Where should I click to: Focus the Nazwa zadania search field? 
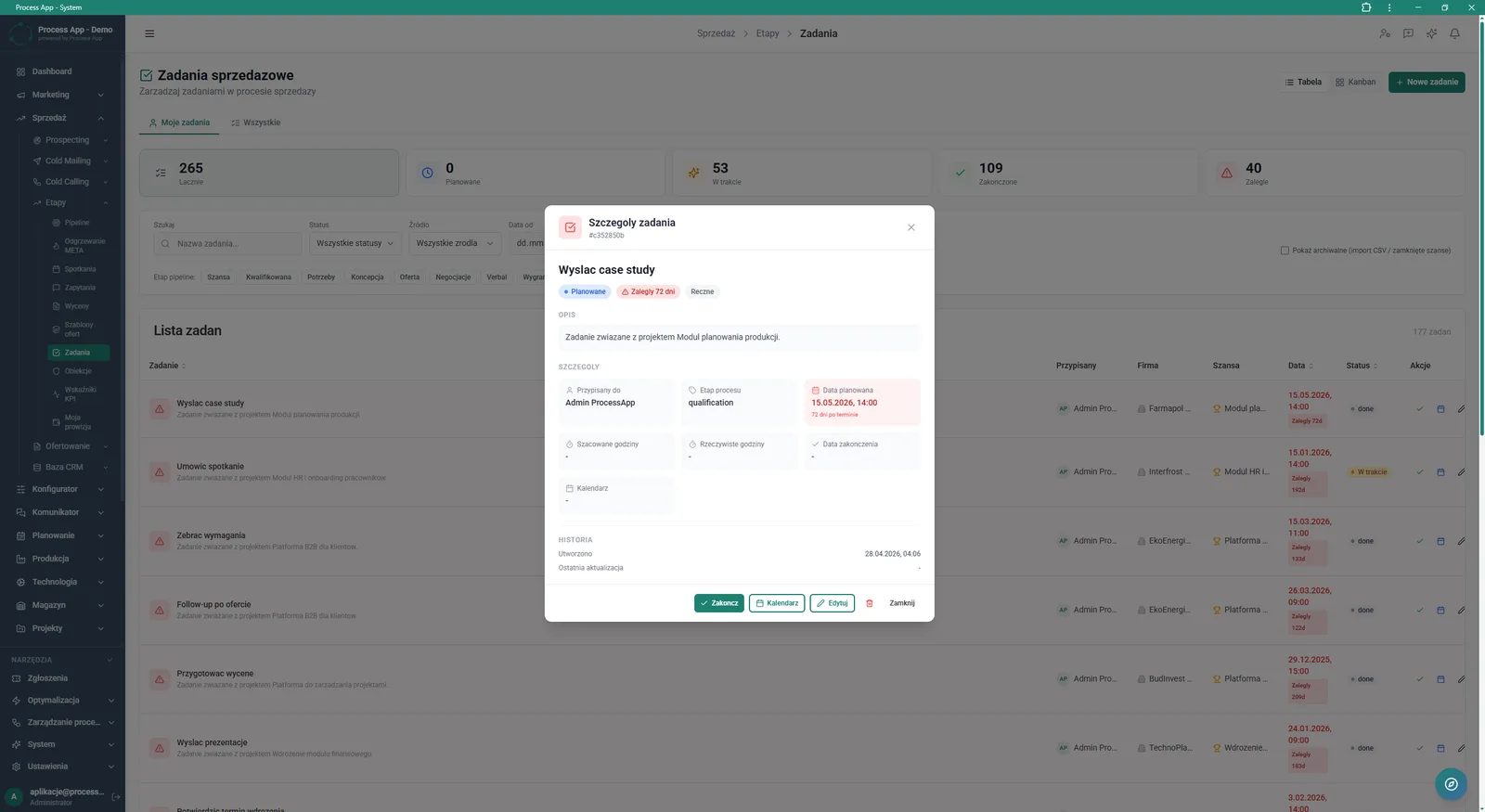click(227, 244)
